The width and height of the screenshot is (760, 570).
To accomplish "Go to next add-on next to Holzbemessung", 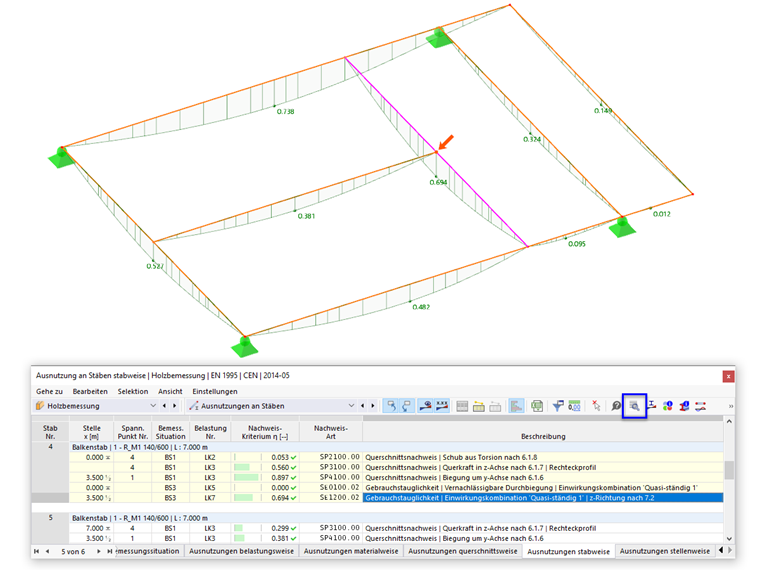I will [x=174, y=406].
